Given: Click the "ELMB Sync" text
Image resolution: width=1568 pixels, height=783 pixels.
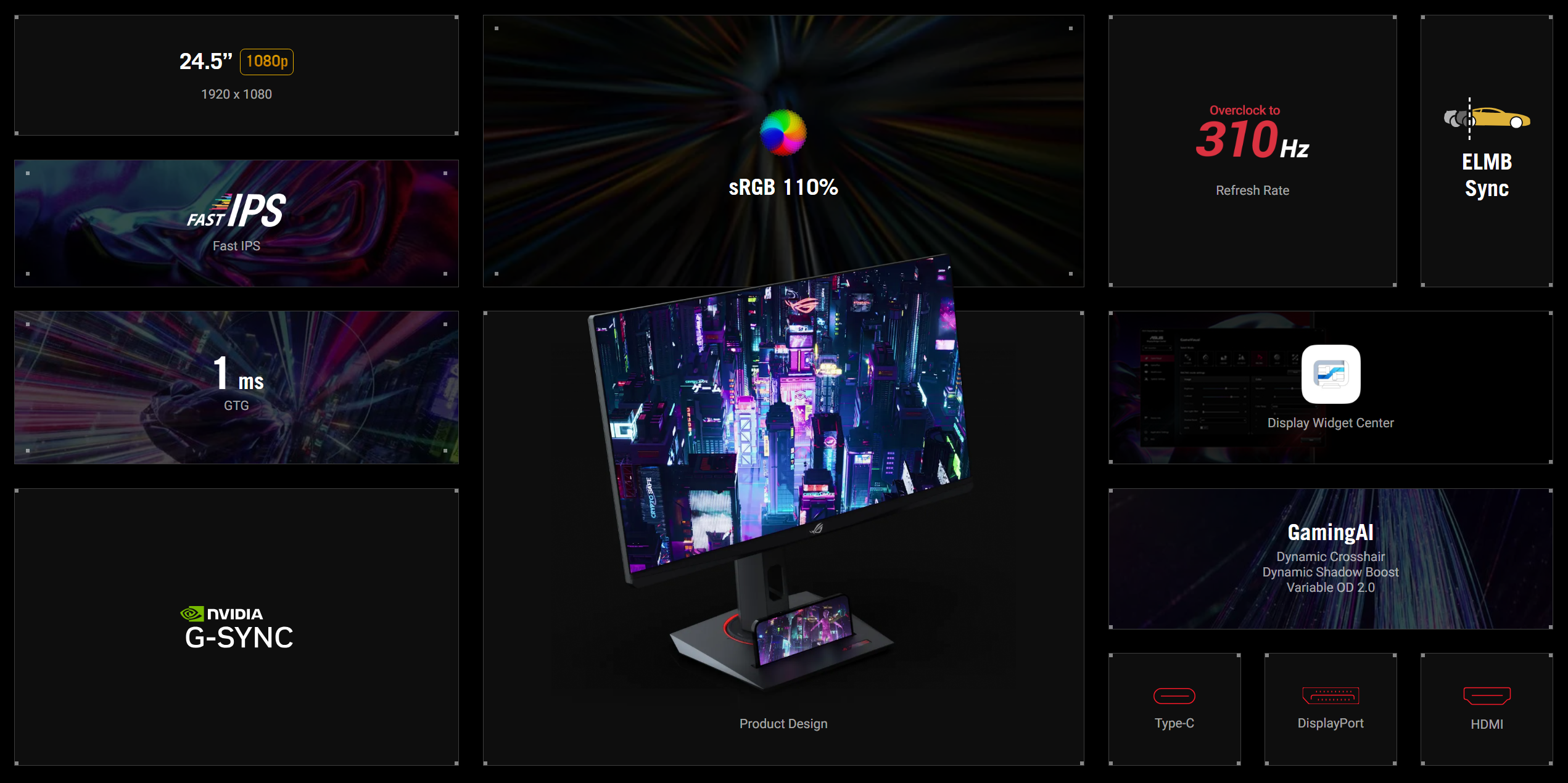Looking at the screenshot, I should click(1487, 175).
